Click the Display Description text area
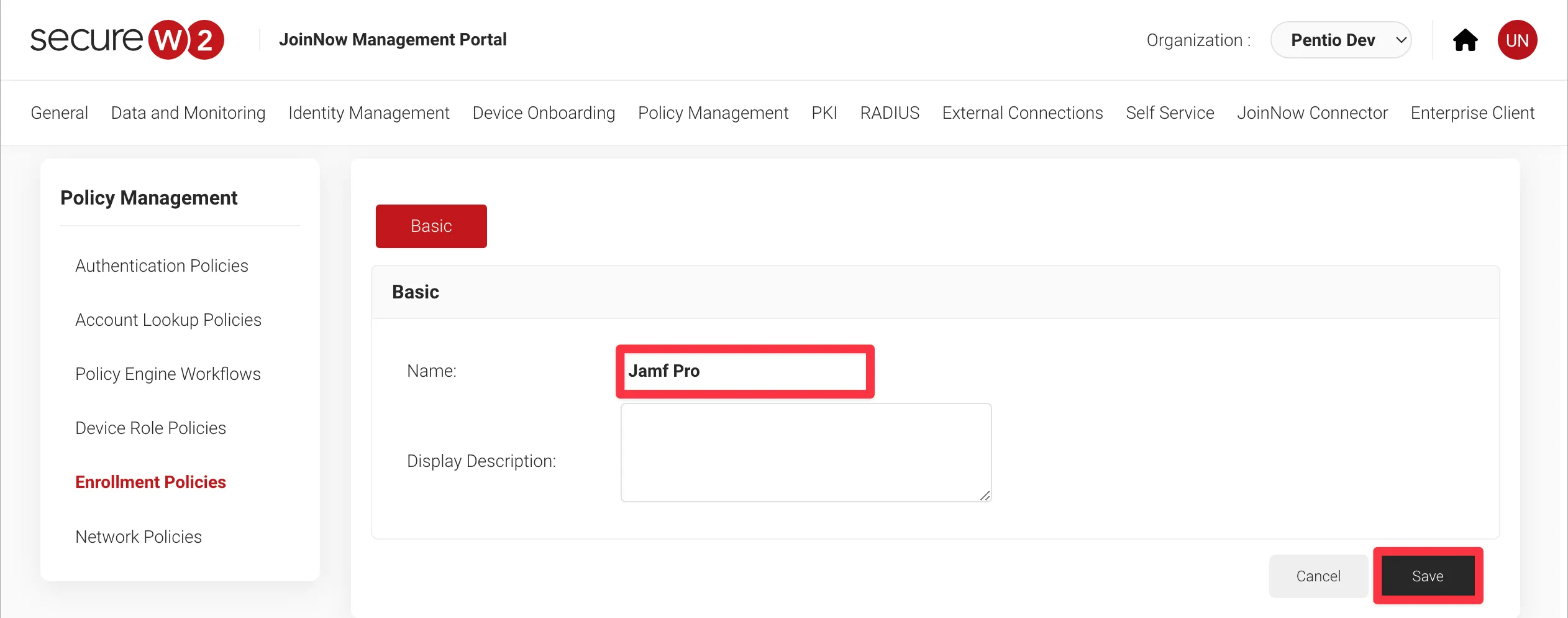Viewport: 1568px width, 618px height. pyautogui.click(x=806, y=453)
